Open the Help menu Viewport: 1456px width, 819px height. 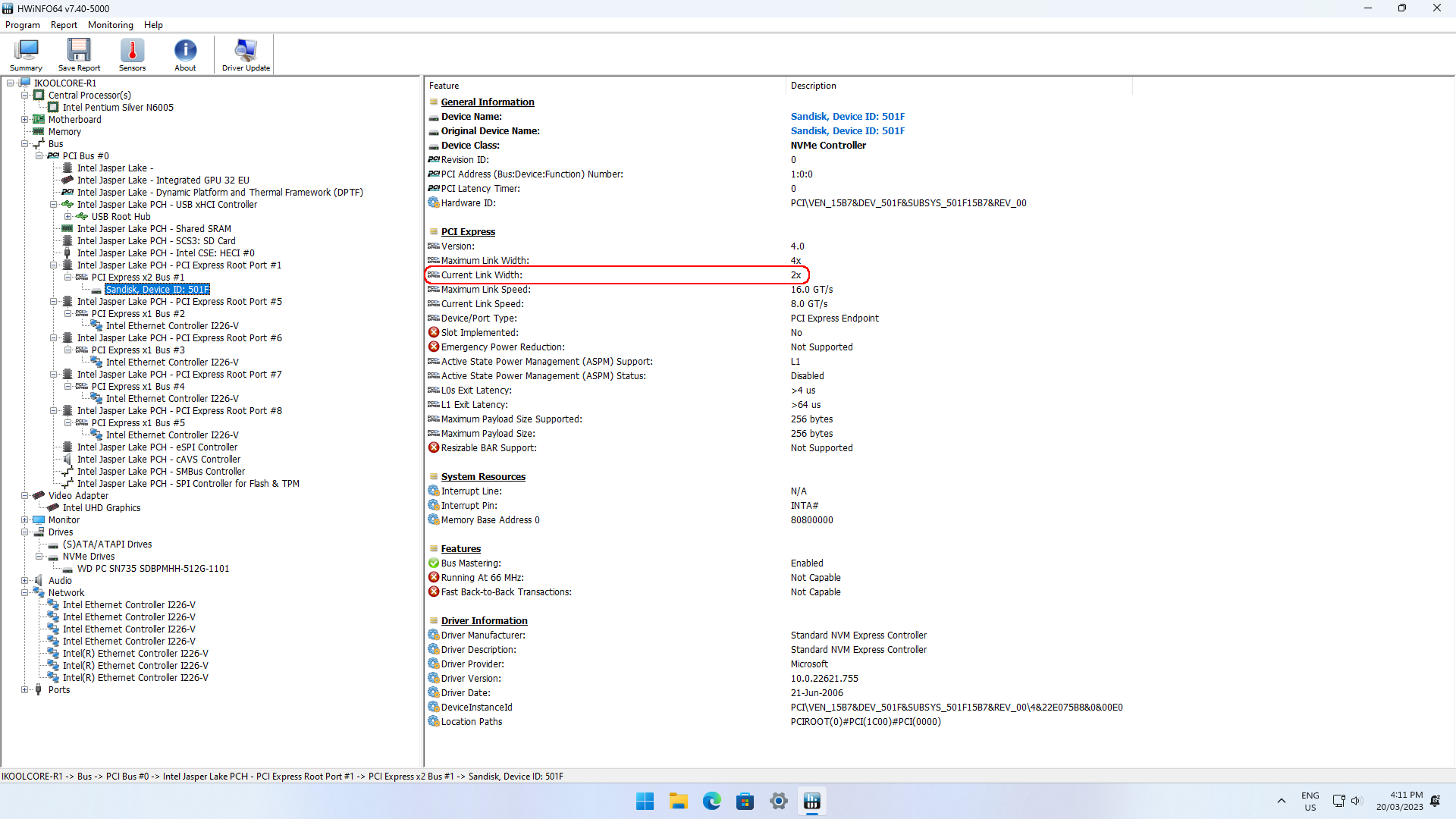click(153, 25)
